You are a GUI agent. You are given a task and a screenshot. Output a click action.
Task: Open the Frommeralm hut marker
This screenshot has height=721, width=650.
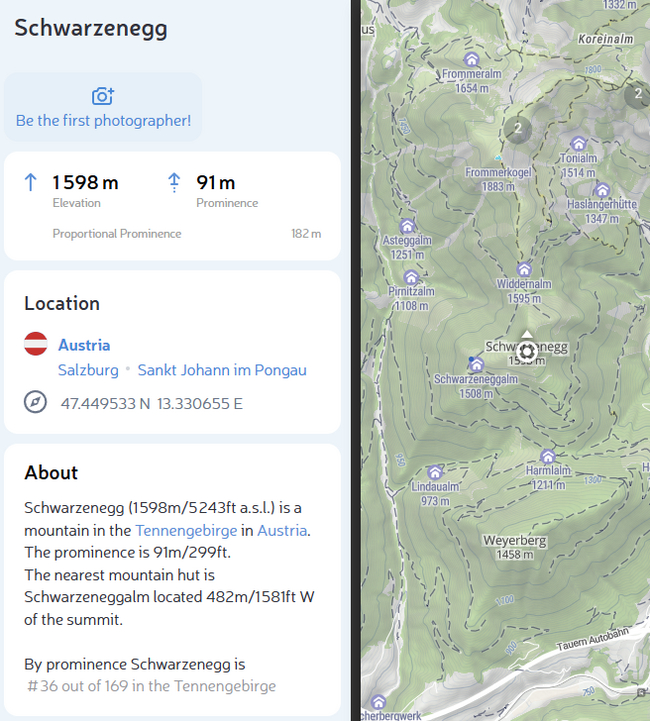(x=471, y=59)
